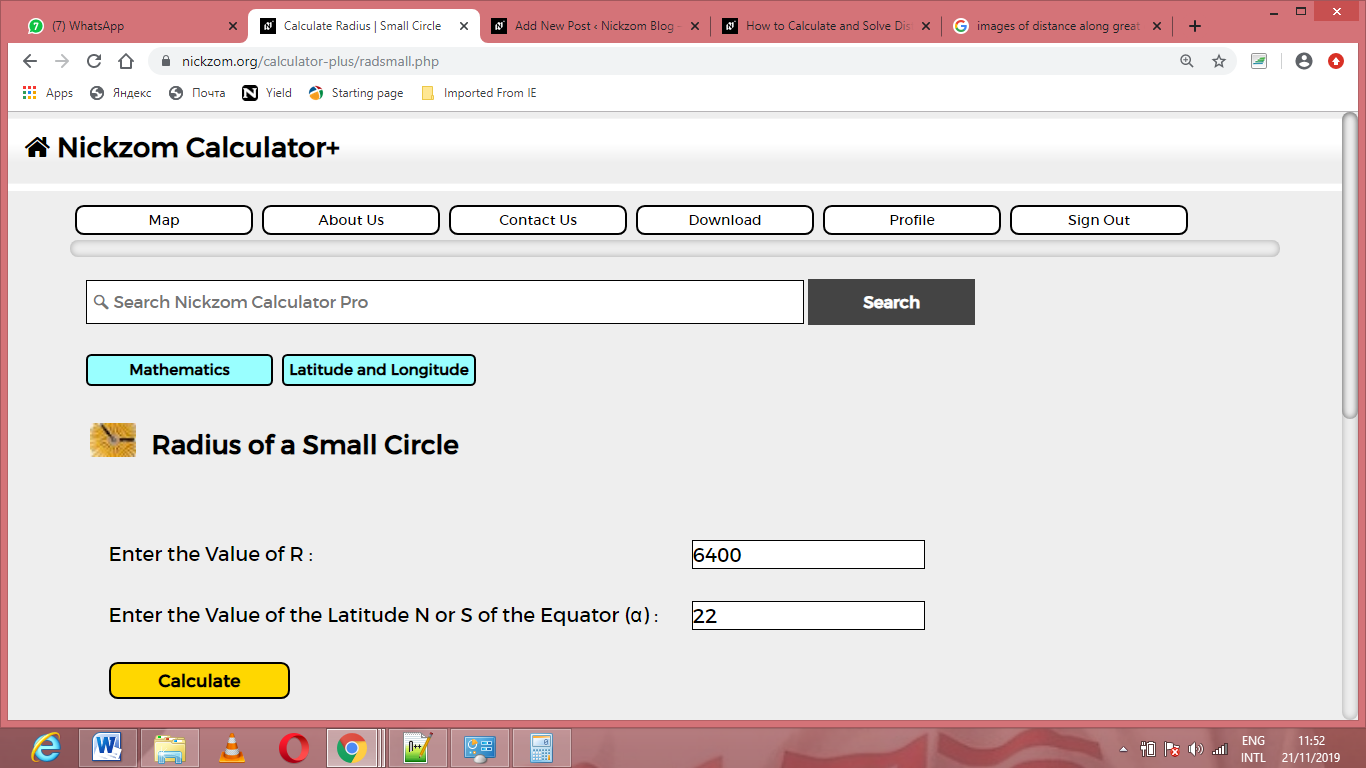Image resolution: width=1366 pixels, height=768 pixels.
Task: Click the zoom magnifier icon in address bar
Action: pyautogui.click(x=1187, y=61)
